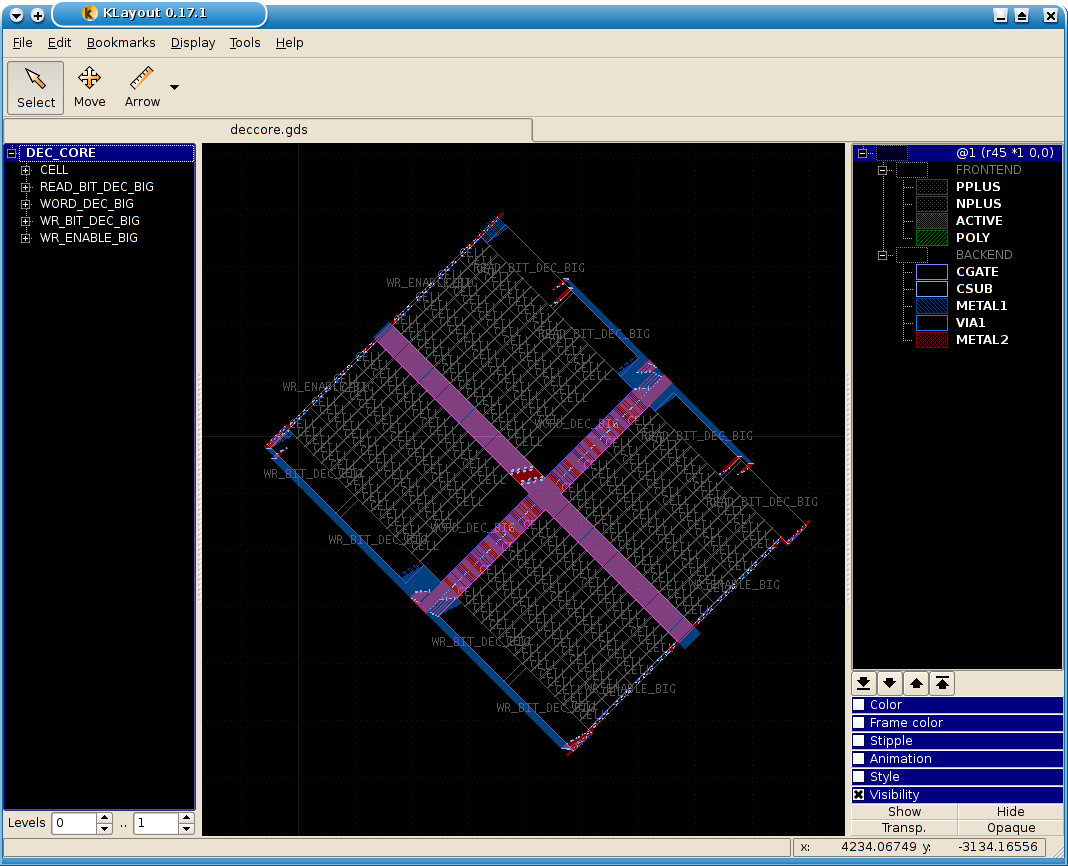This screenshot has height=866, width=1068.
Task: Open the dropdown arrow beside Arrow tool
Action: pyautogui.click(x=175, y=88)
